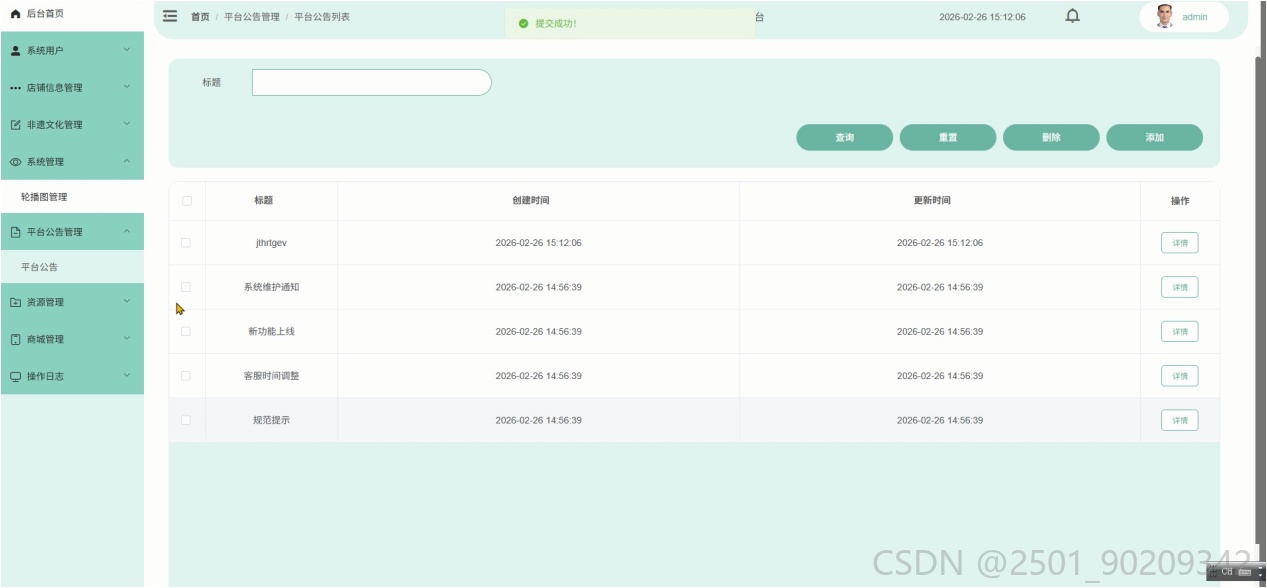
Task: Click the icon beside 商城管理
Action: click(15, 339)
